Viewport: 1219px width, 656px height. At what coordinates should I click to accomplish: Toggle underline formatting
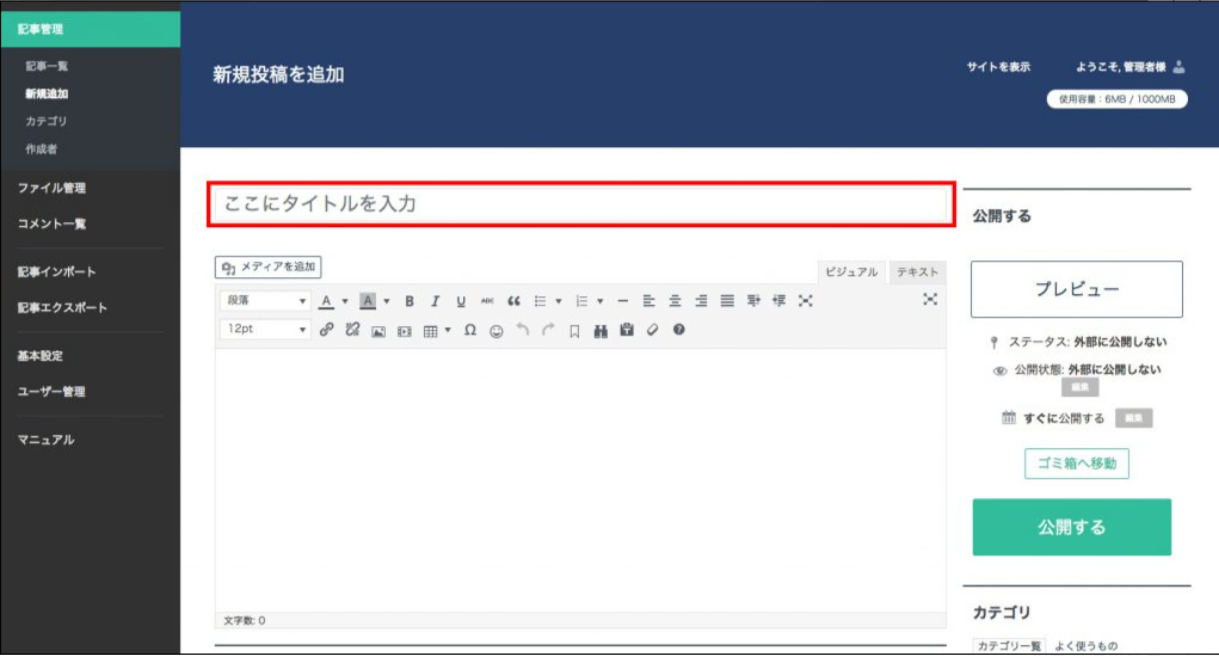[461, 301]
